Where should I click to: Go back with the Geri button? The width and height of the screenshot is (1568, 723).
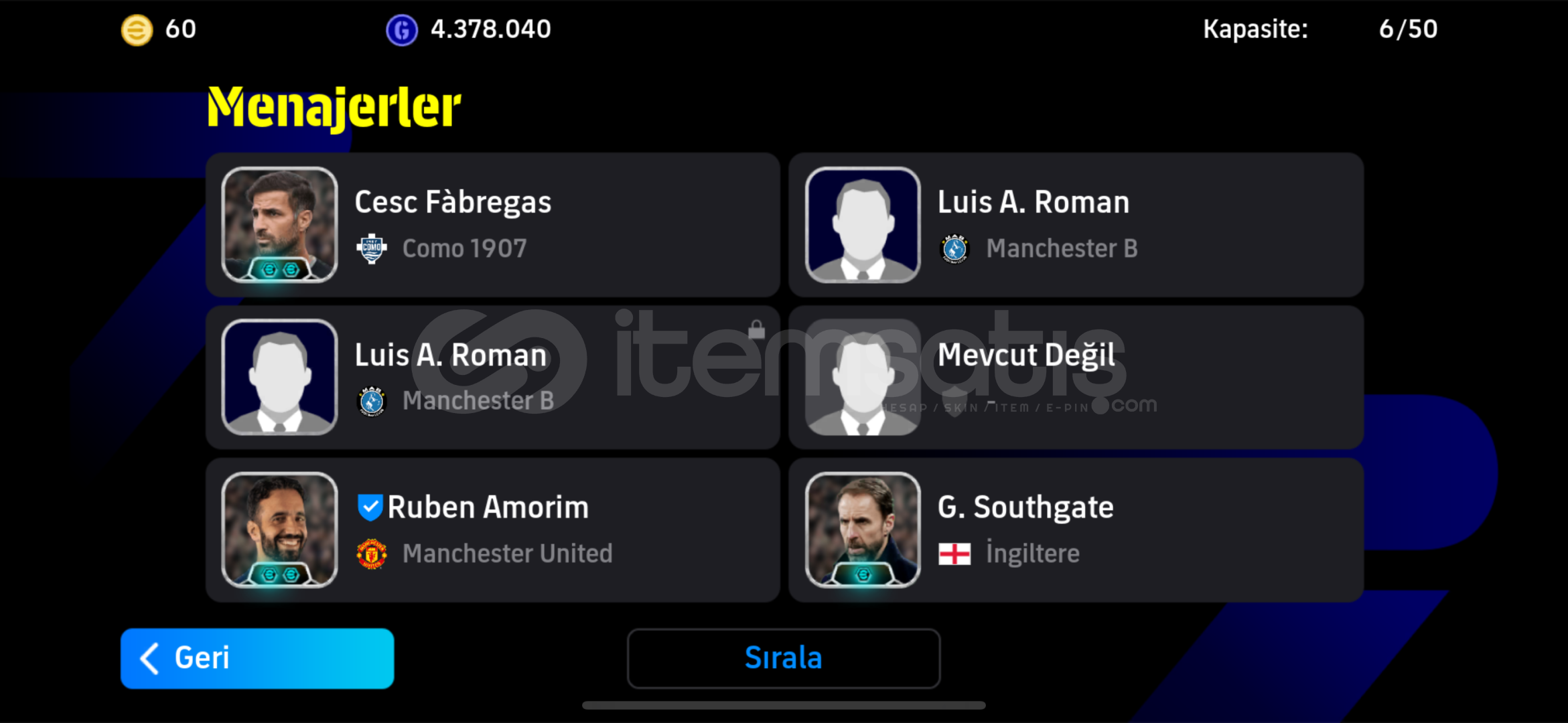257,658
